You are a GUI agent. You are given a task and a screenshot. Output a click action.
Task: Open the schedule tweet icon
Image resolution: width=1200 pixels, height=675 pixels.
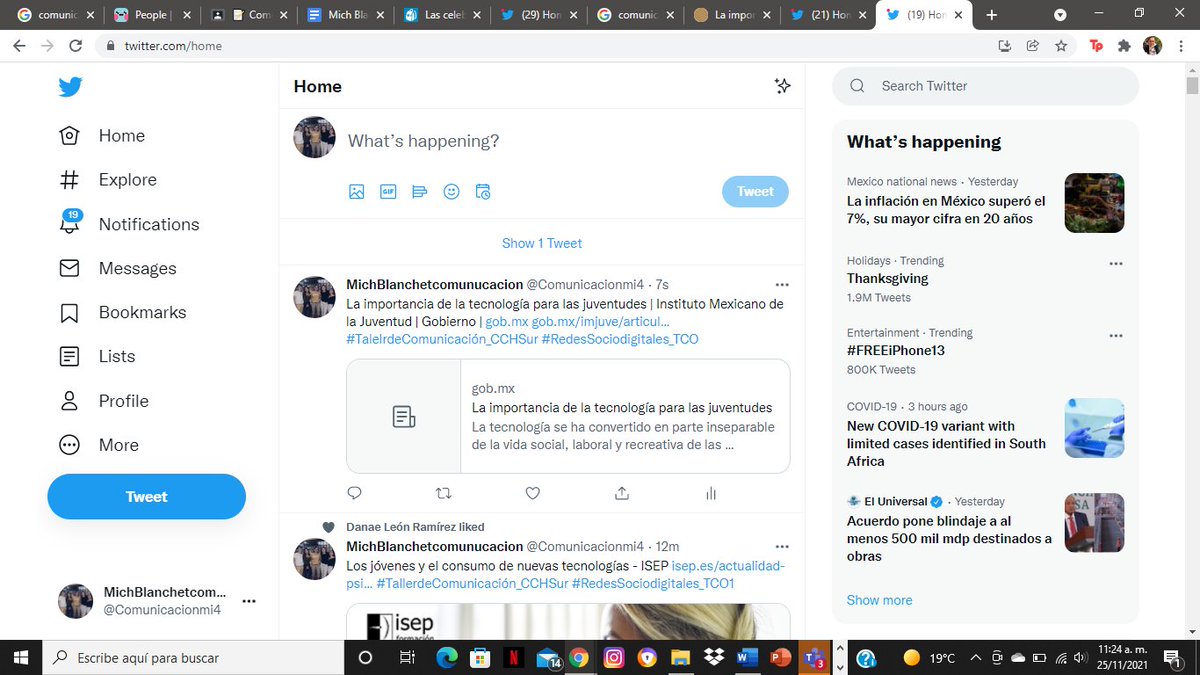[x=483, y=192]
